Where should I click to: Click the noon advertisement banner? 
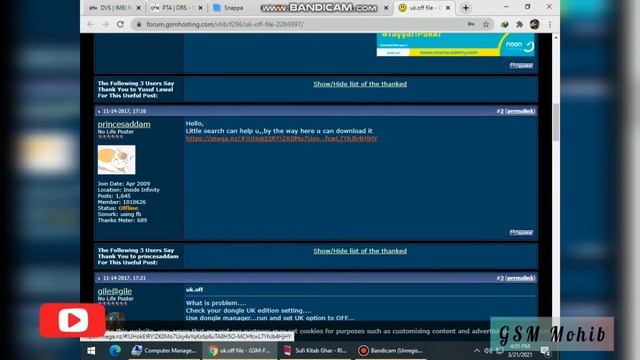click(x=455, y=45)
